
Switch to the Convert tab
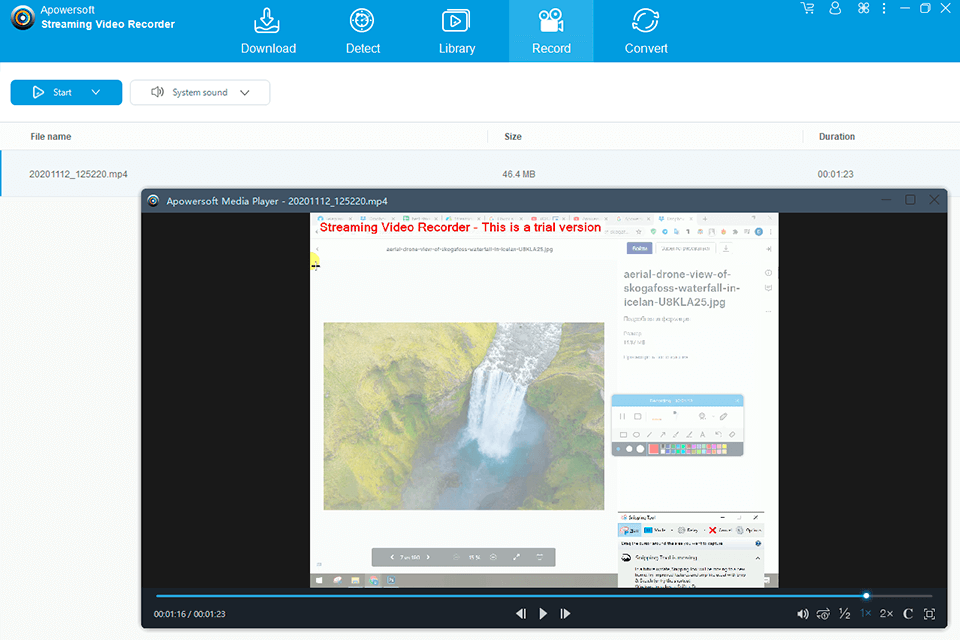[x=646, y=31]
